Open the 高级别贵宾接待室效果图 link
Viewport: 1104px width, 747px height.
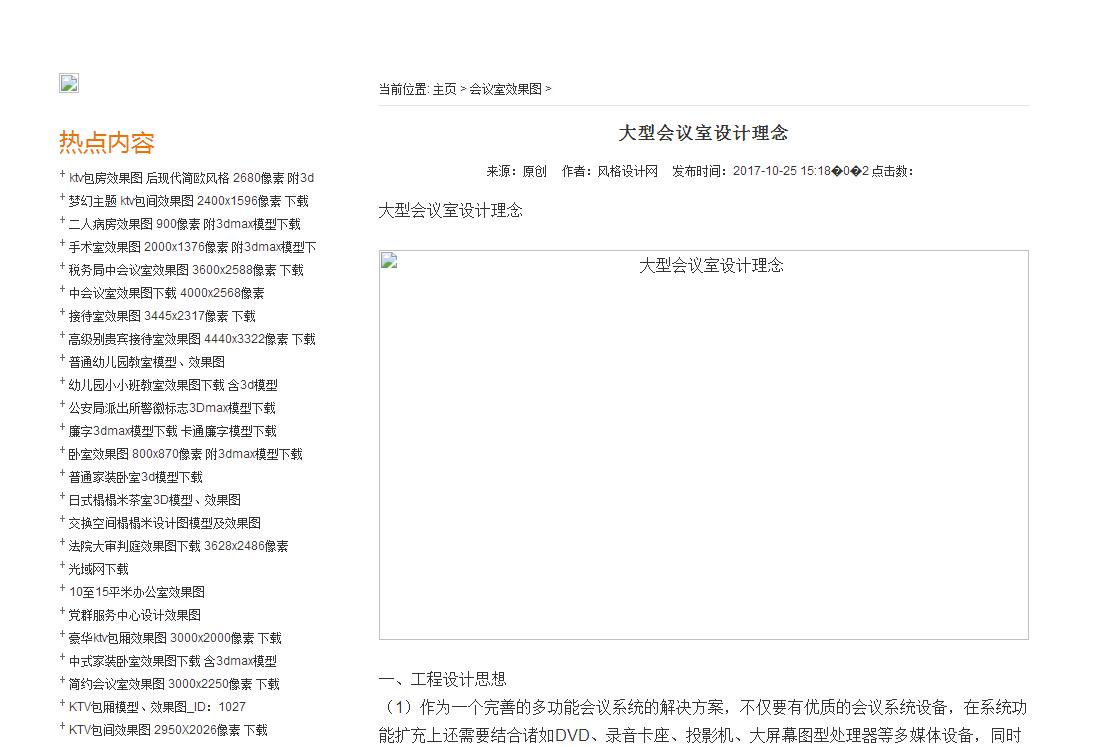click(190, 338)
